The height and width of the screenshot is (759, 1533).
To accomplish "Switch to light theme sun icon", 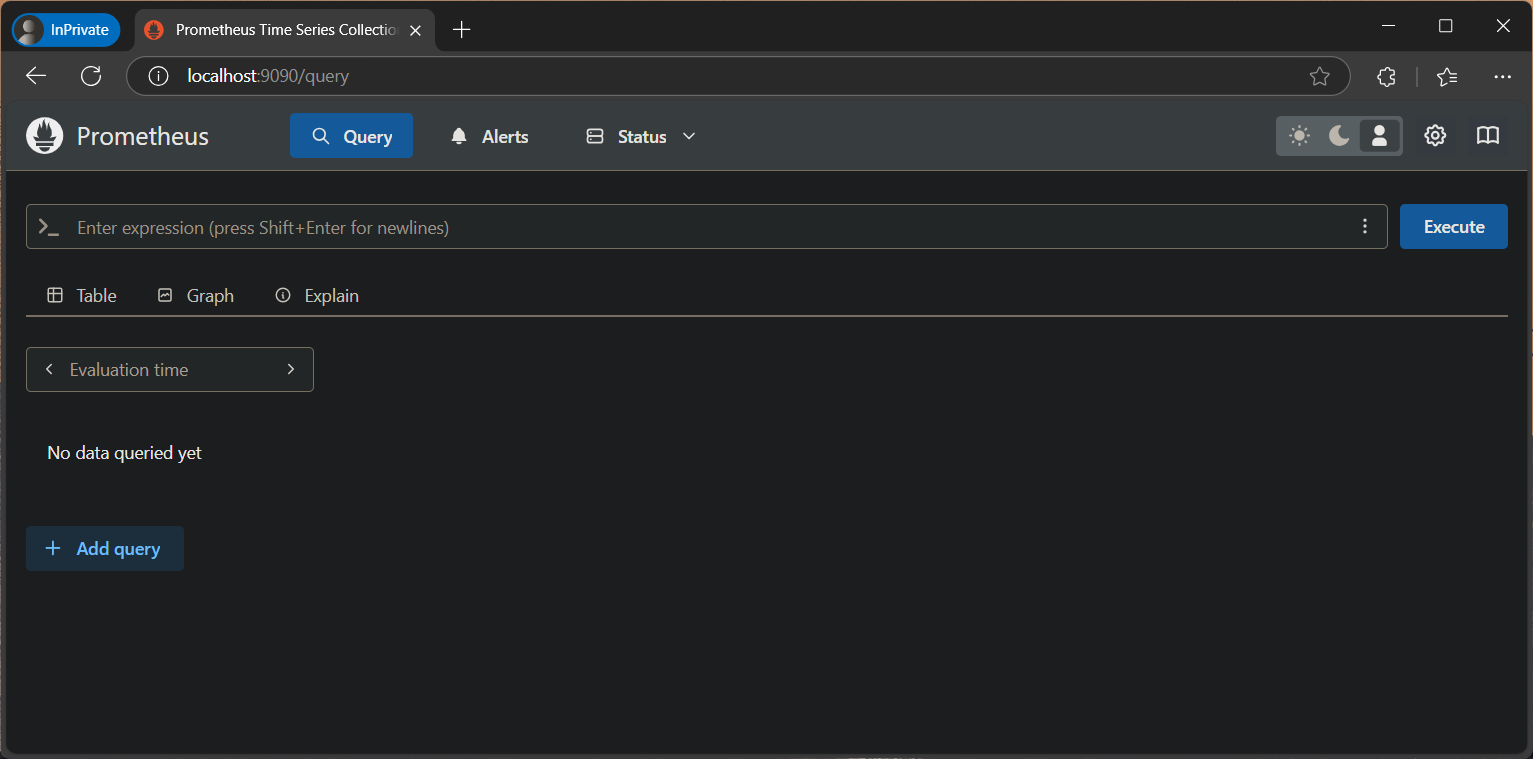I will [1299, 136].
